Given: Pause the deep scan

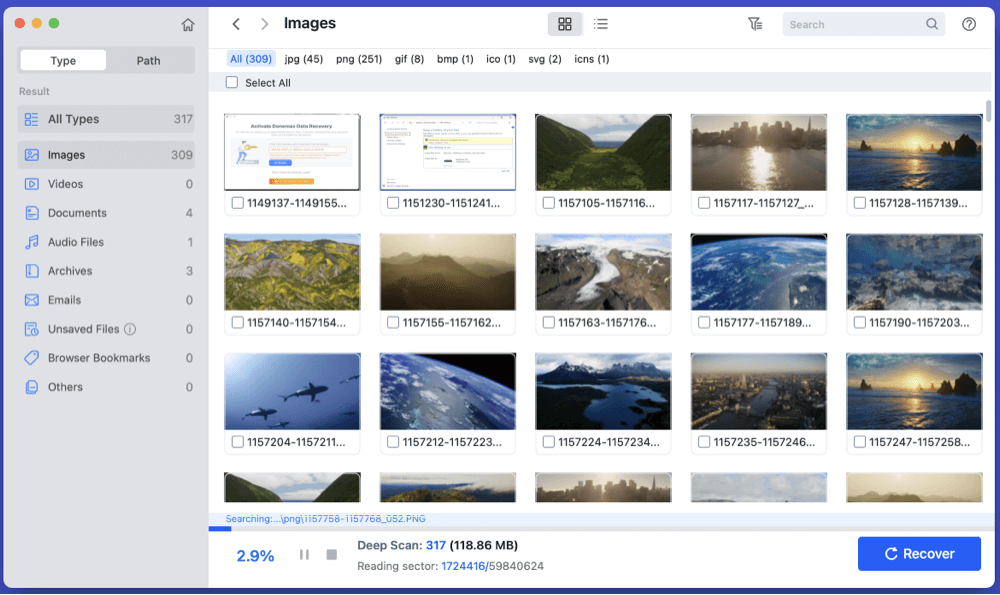Looking at the screenshot, I should pyautogui.click(x=304, y=553).
